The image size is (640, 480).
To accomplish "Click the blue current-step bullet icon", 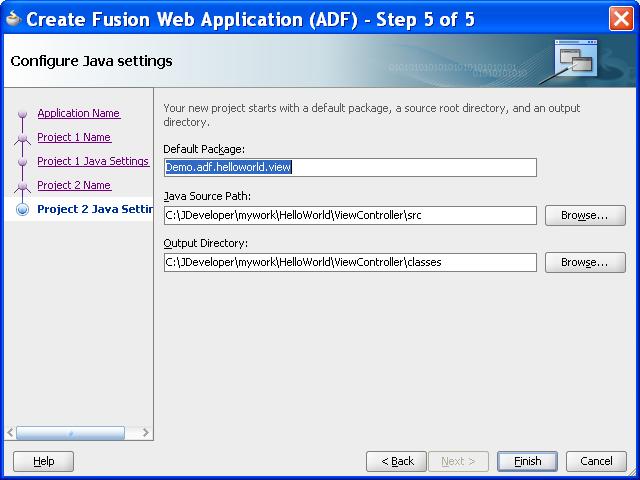I will coord(22,209).
